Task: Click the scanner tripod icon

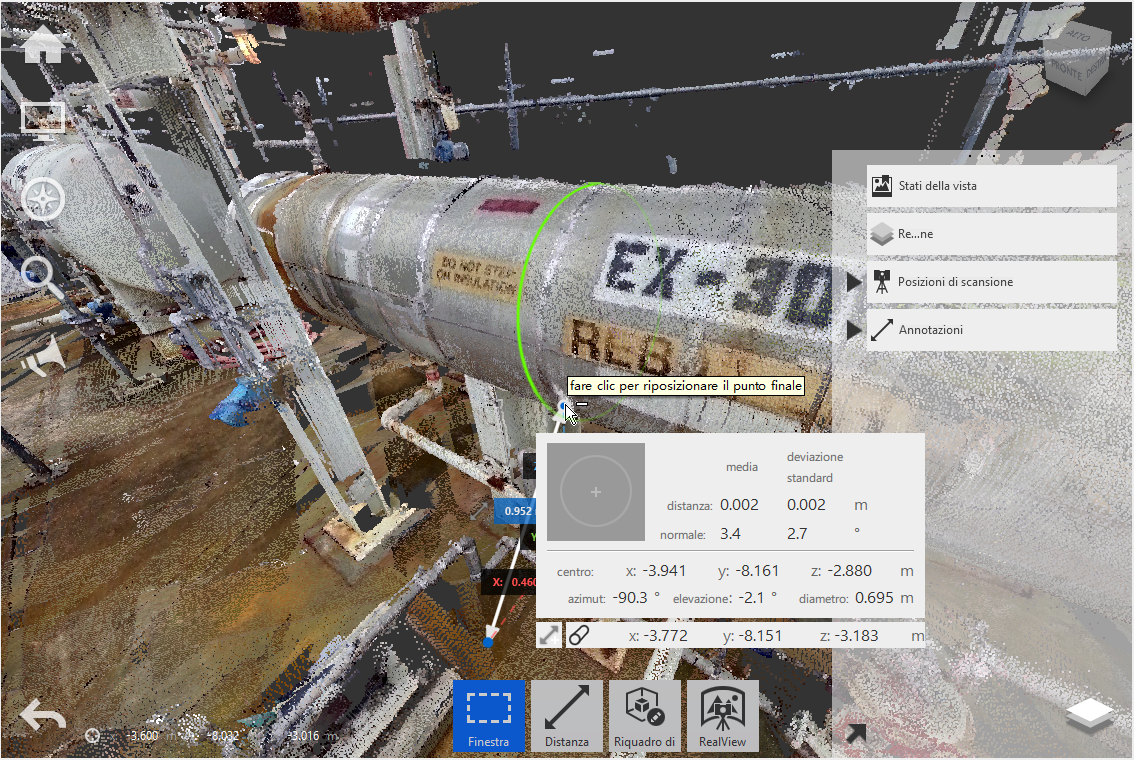Action: [x=882, y=281]
